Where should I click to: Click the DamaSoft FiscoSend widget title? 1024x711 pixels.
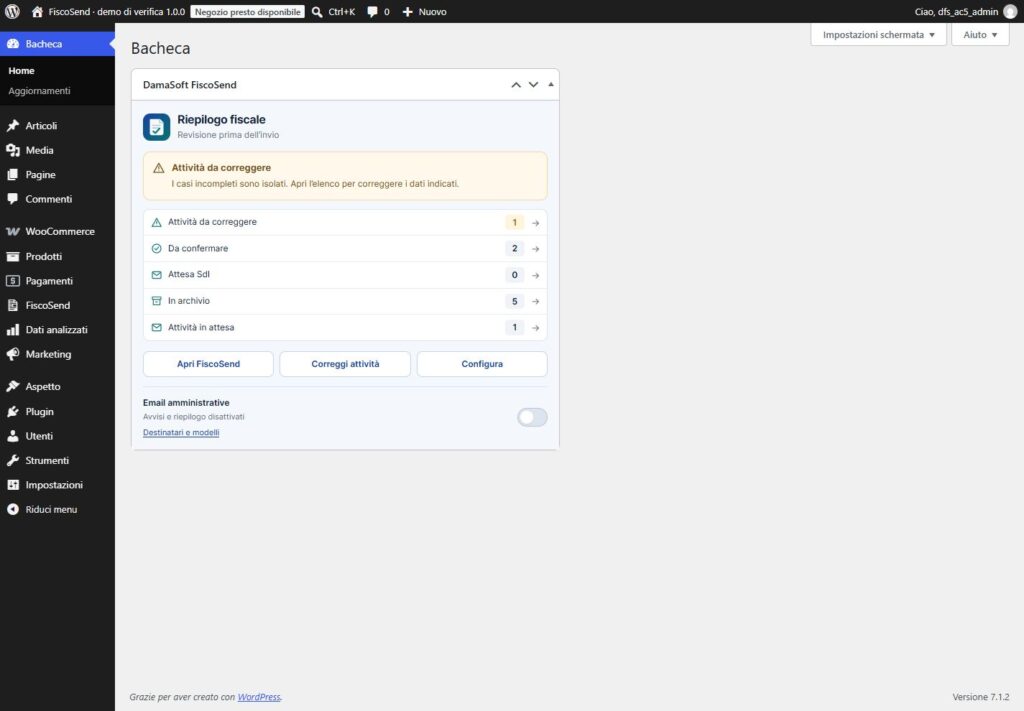click(x=189, y=85)
